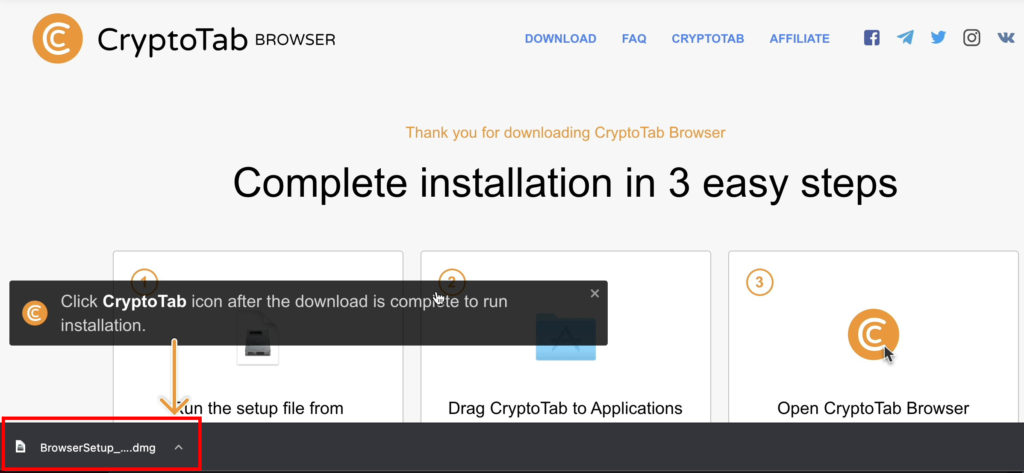The width and height of the screenshot is (1024, 473).
Task: Open the VK social icon
Action: pos(1006,38)
